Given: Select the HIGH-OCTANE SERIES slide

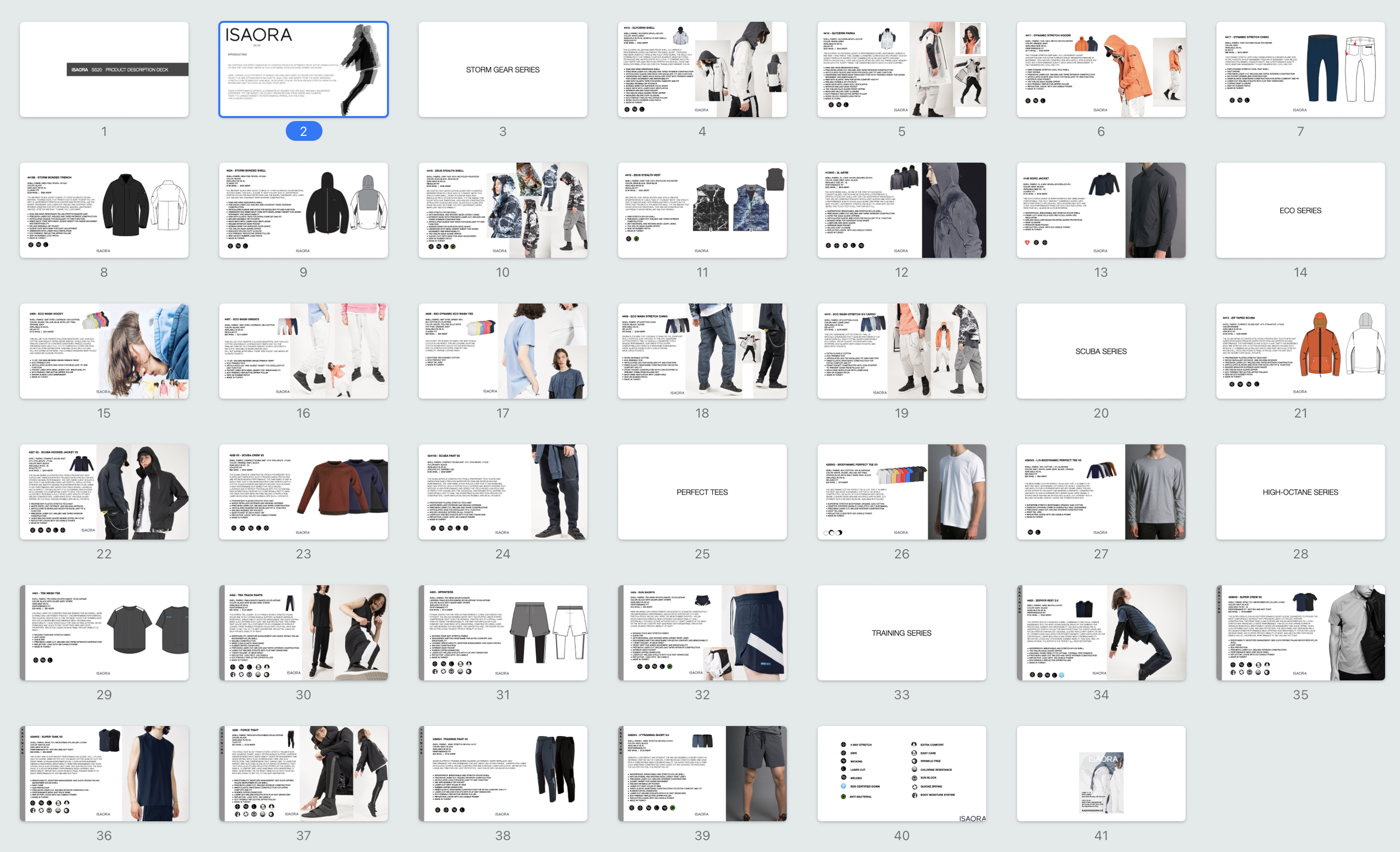Looking at the screenshot, I should click(1300, 492).
